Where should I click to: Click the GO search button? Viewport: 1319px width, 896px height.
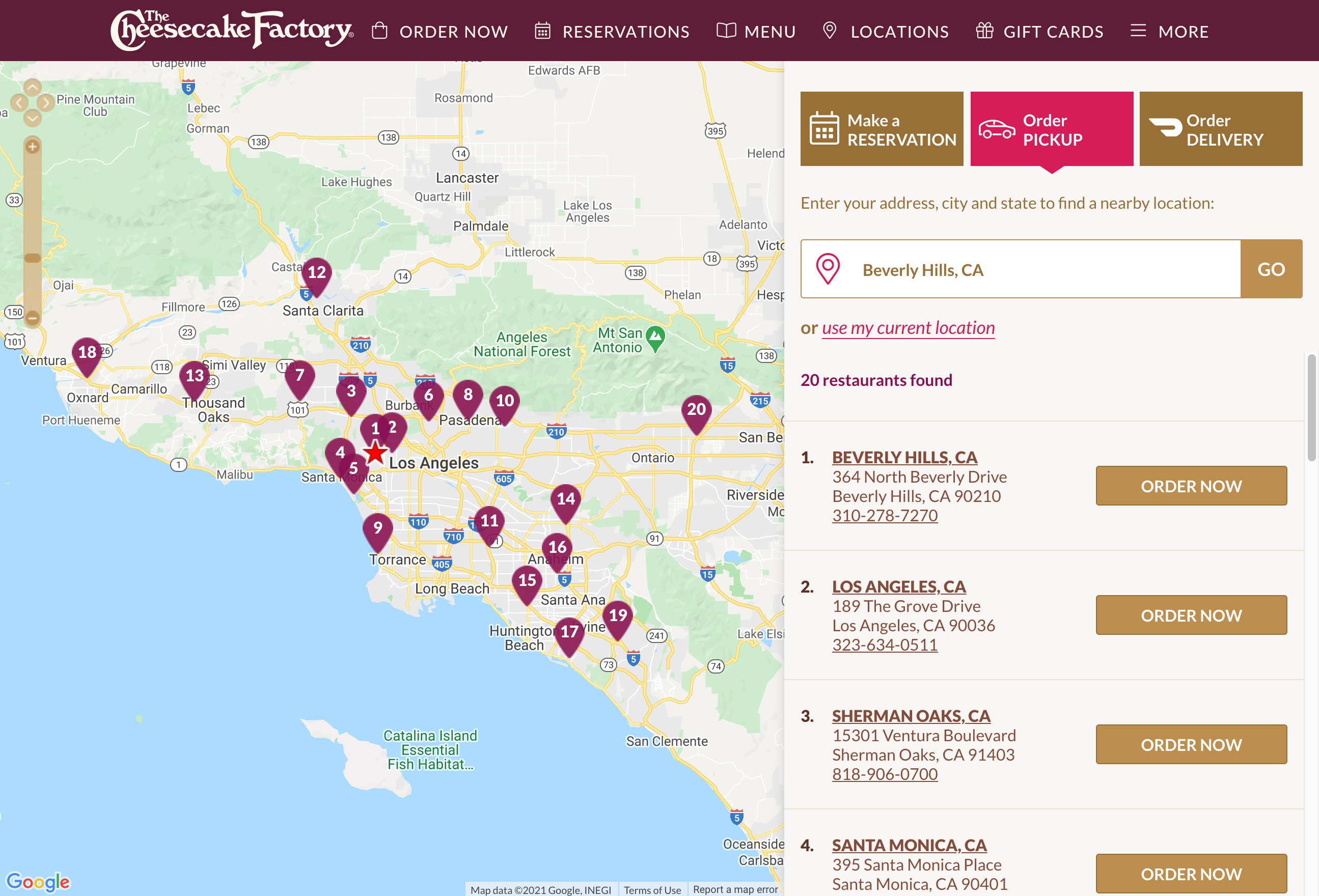(1271, 269)
